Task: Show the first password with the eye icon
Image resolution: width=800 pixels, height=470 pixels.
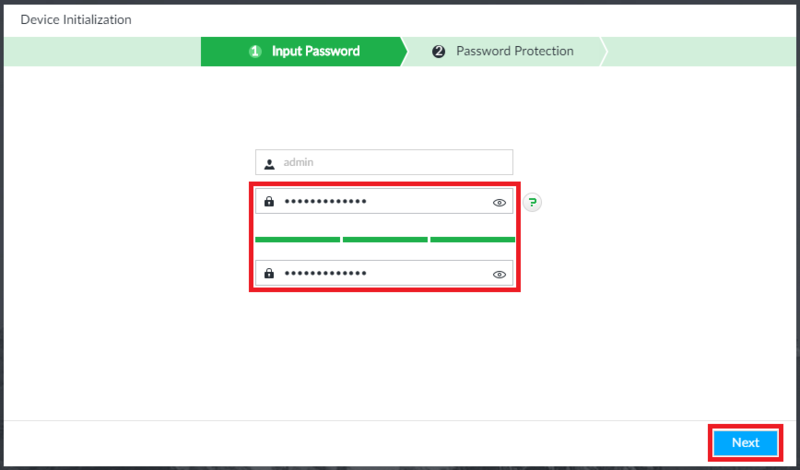Action: [499, 202]
